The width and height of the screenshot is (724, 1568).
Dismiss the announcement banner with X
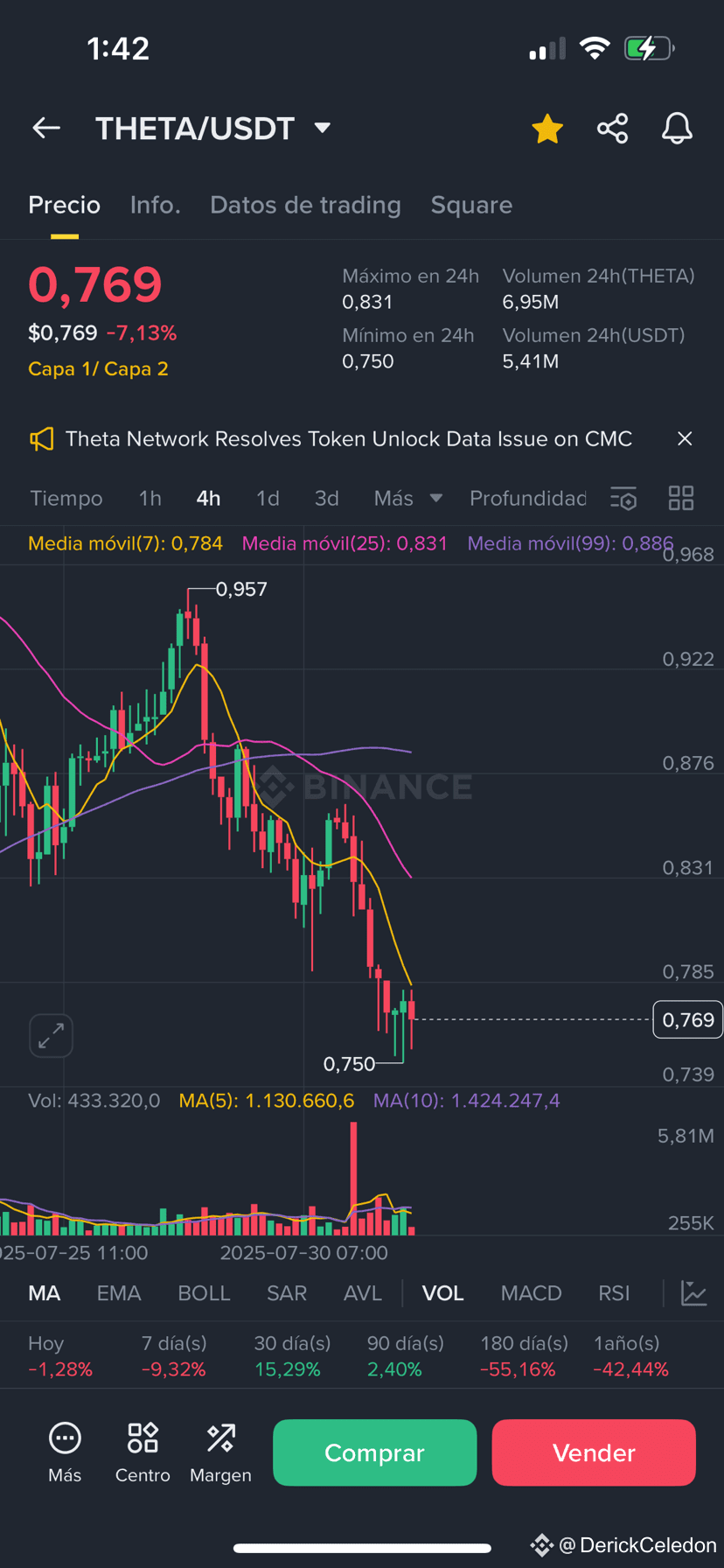(x=685, y=439)
